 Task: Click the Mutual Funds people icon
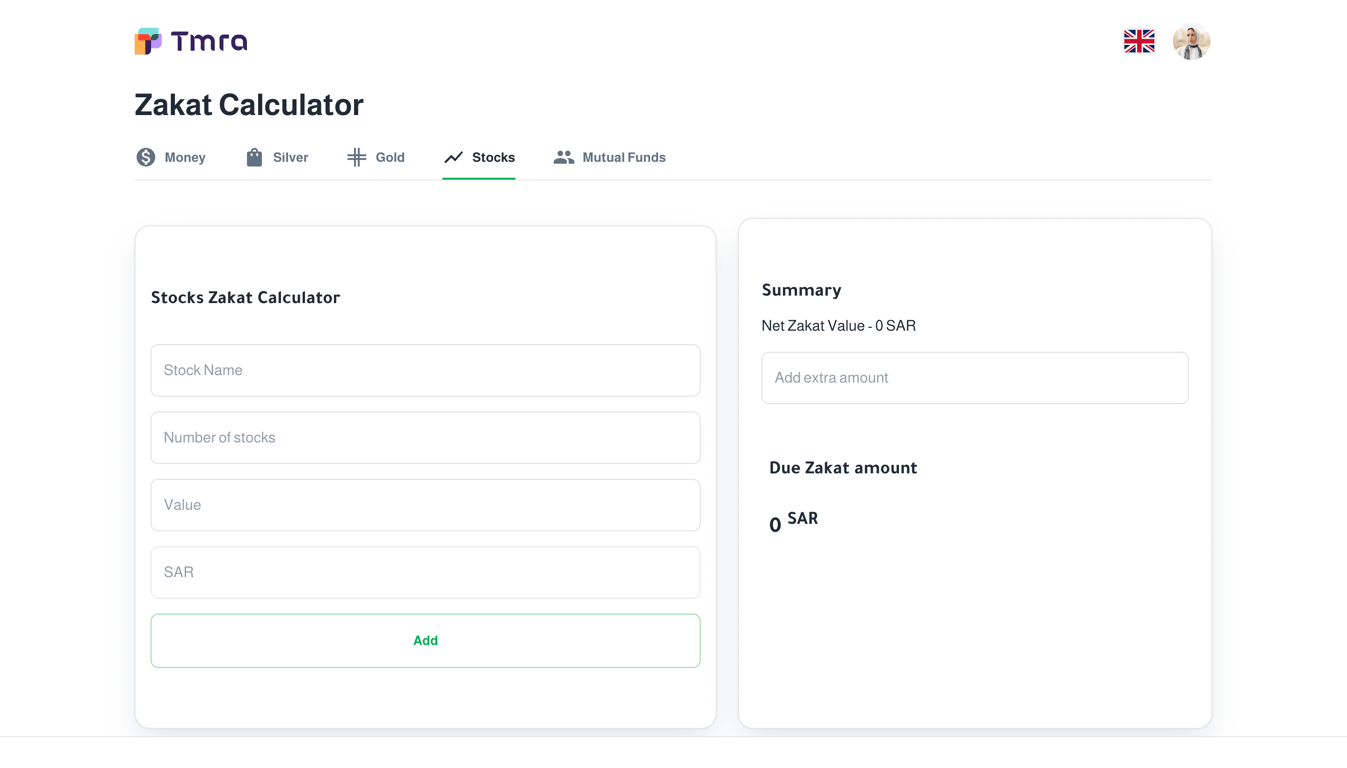pos(564,157)
